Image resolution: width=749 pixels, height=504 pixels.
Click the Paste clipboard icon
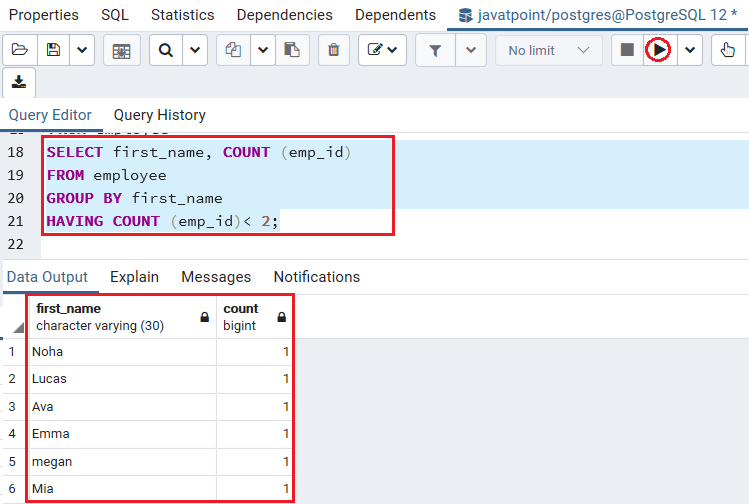292,50
